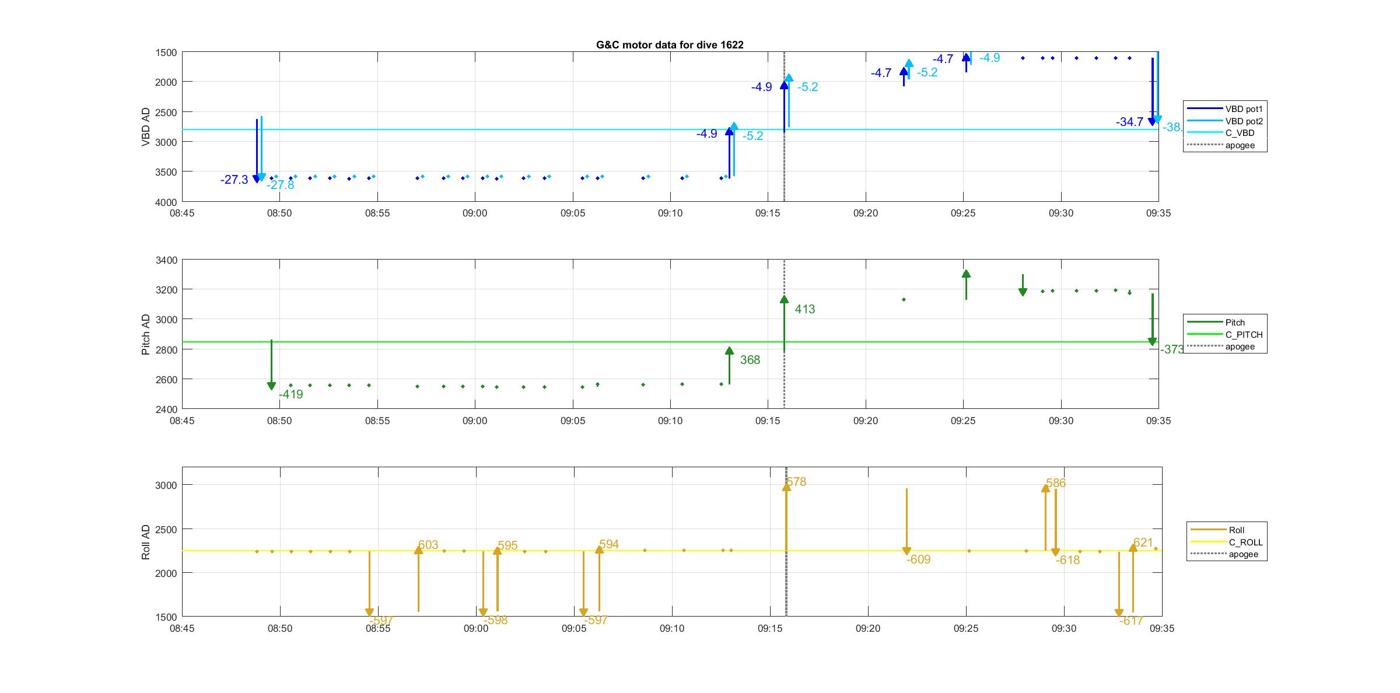This screenshot has height=693, width=1400.
Task: Click the "2600" tick on Pitch axis
Action: (x=166, y=380)
